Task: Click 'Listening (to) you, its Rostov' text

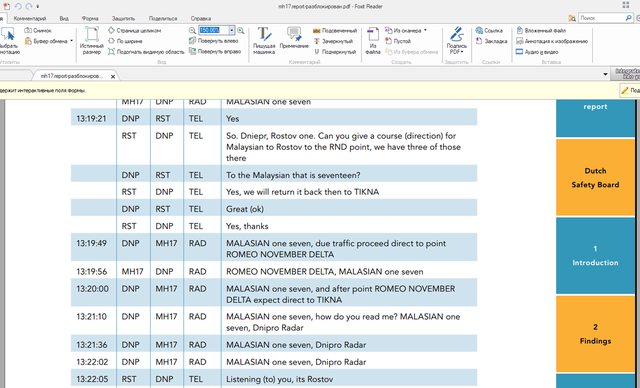Action: (280, 379)
